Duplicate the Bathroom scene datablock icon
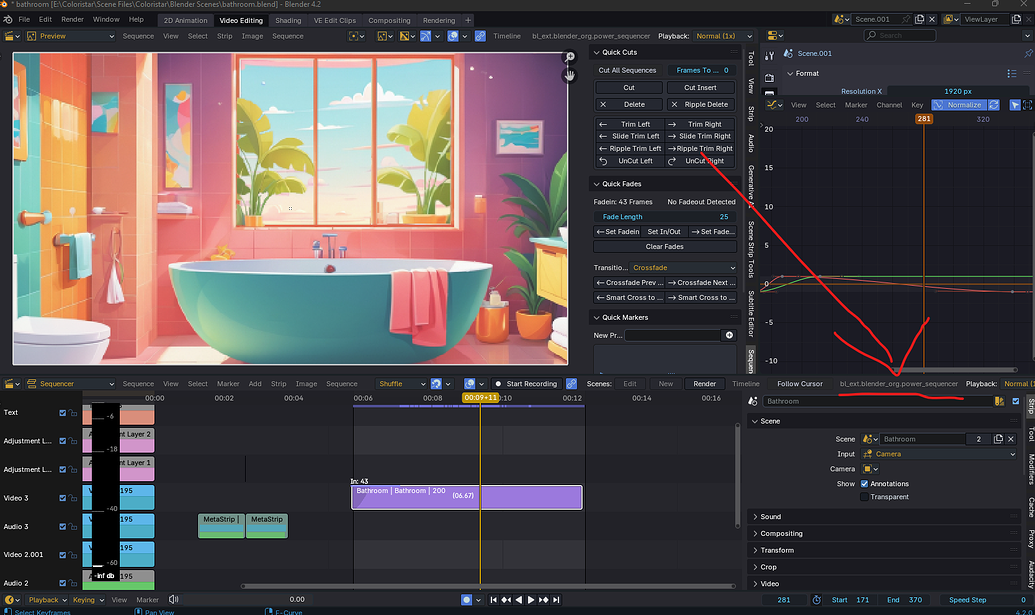The image size is (1035, 615). click(x=999, y=439)
